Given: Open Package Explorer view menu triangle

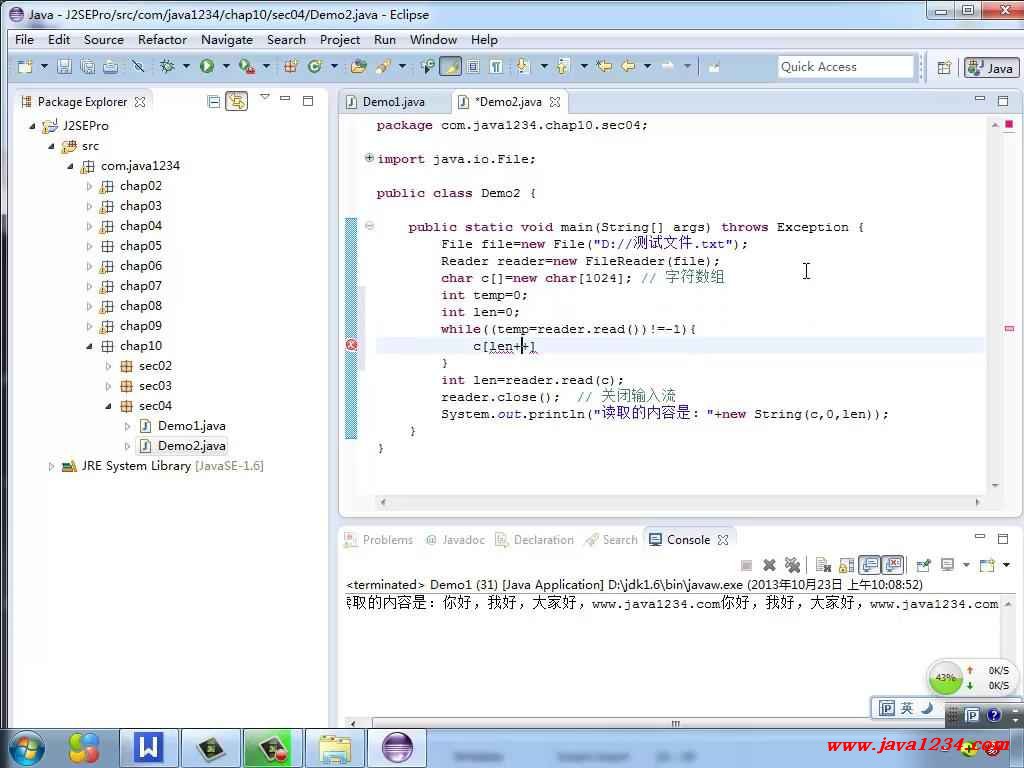Looking at the screenshot, I should [x=264, y=97].
